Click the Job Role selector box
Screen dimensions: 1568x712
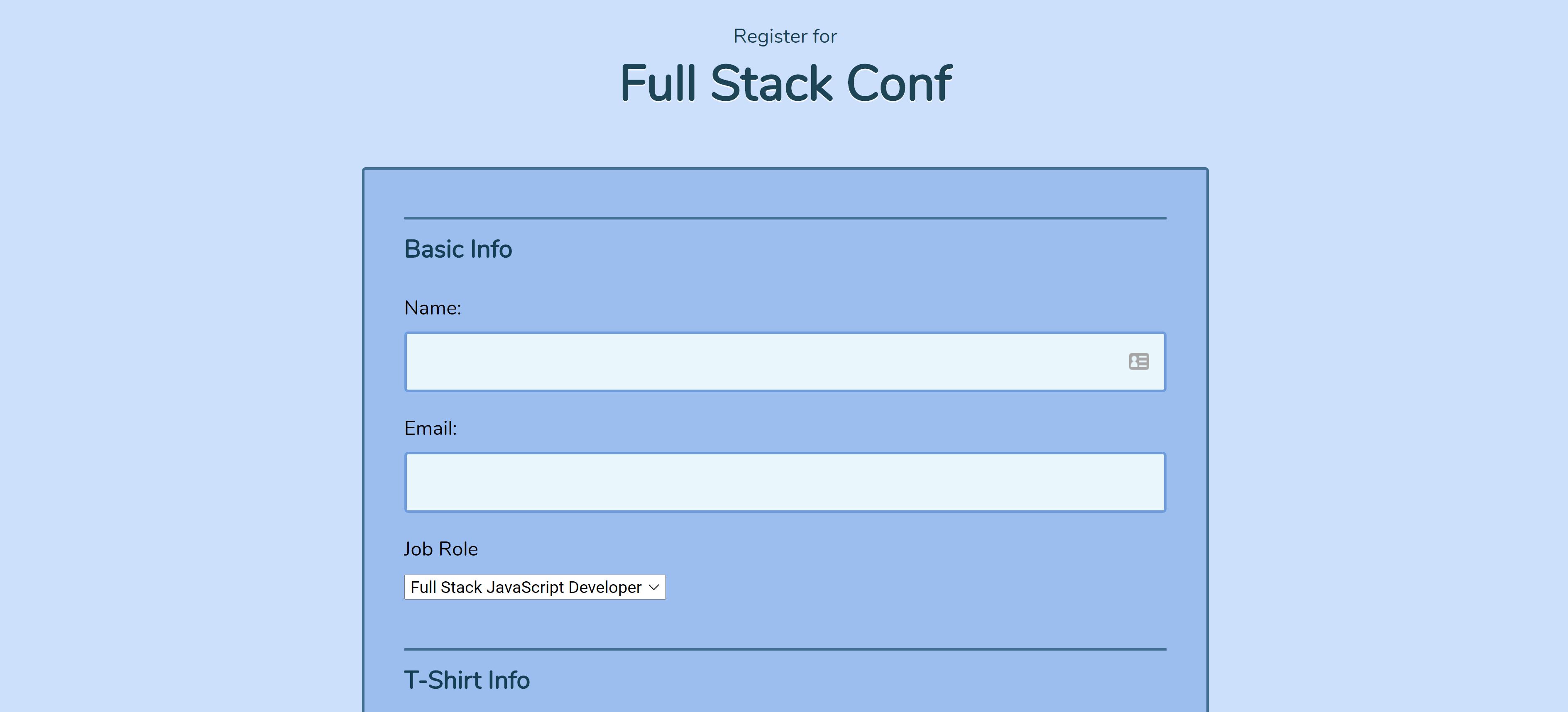pos(534,587)
